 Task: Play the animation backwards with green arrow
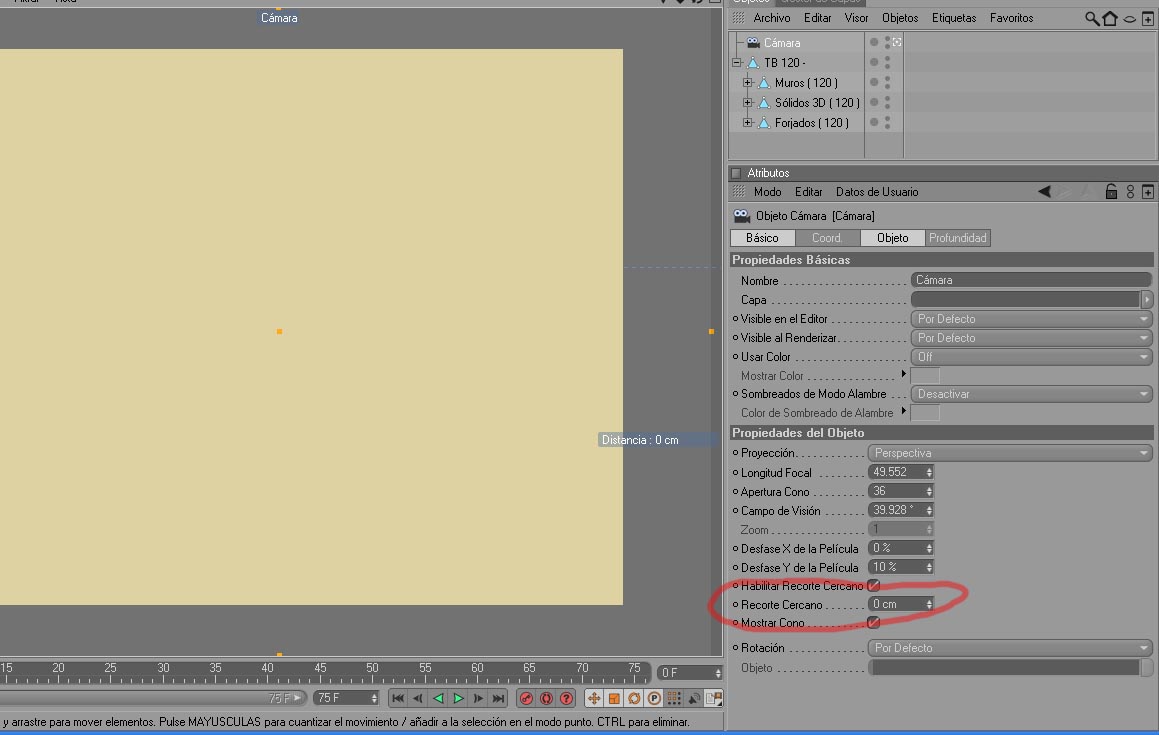click(x=438, y=698)
